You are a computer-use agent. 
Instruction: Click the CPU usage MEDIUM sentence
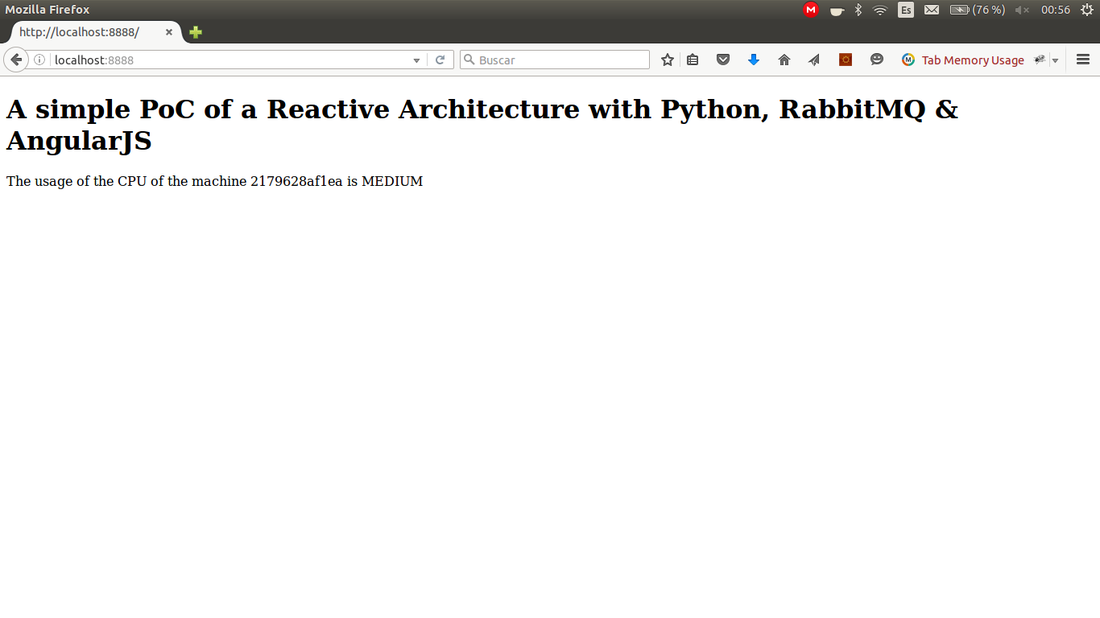215,181
